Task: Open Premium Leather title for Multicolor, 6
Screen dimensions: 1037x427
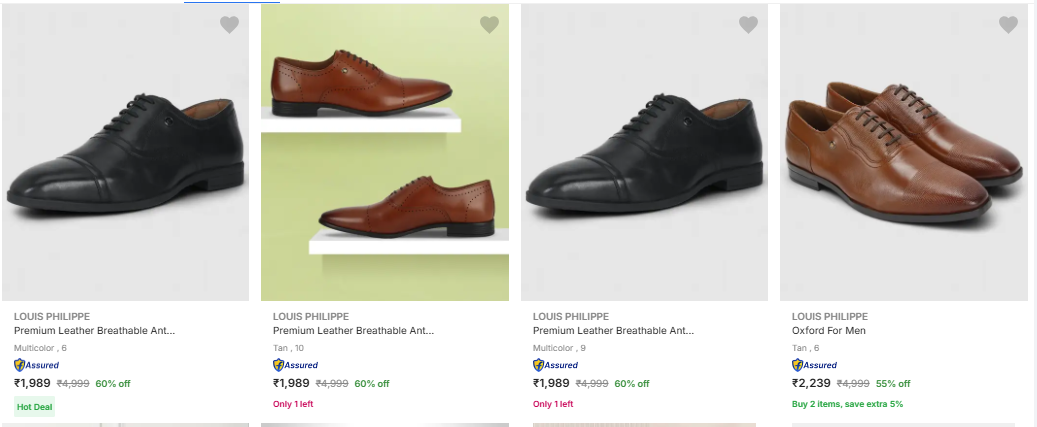Action: click(x=95, y=330)
